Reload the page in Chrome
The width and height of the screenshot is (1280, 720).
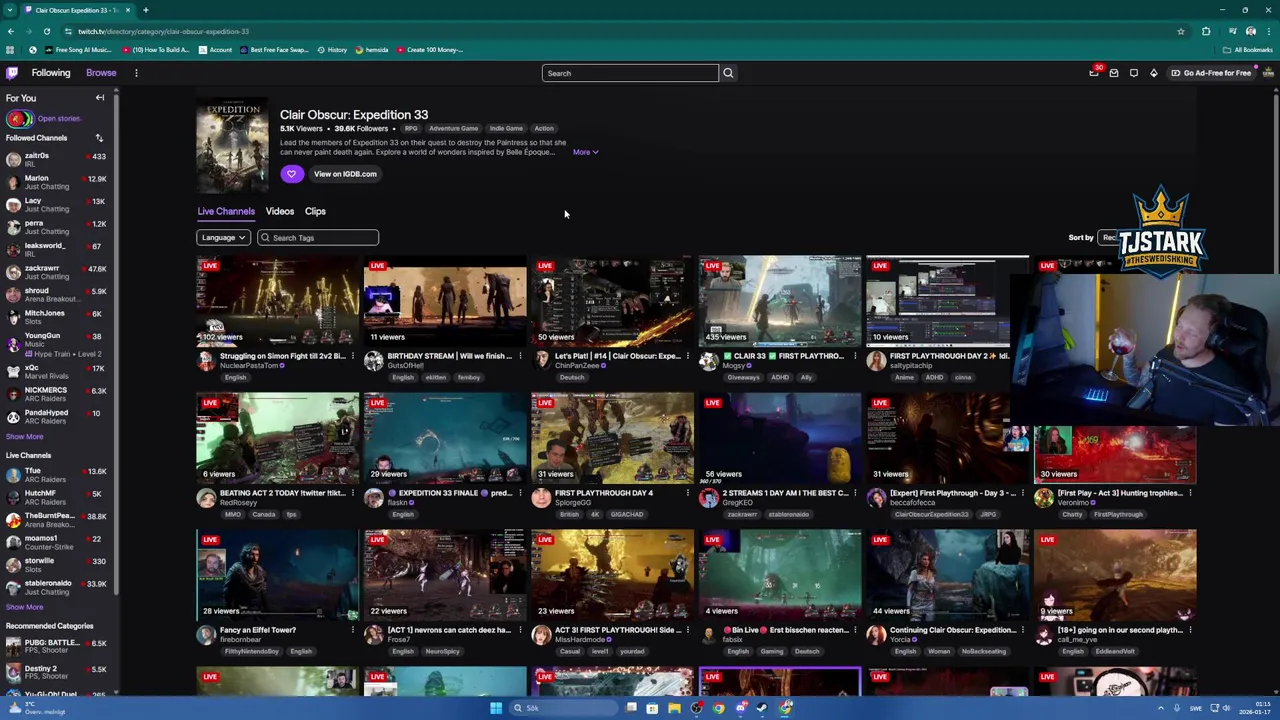pyautogui.click(x=47, y=31)
